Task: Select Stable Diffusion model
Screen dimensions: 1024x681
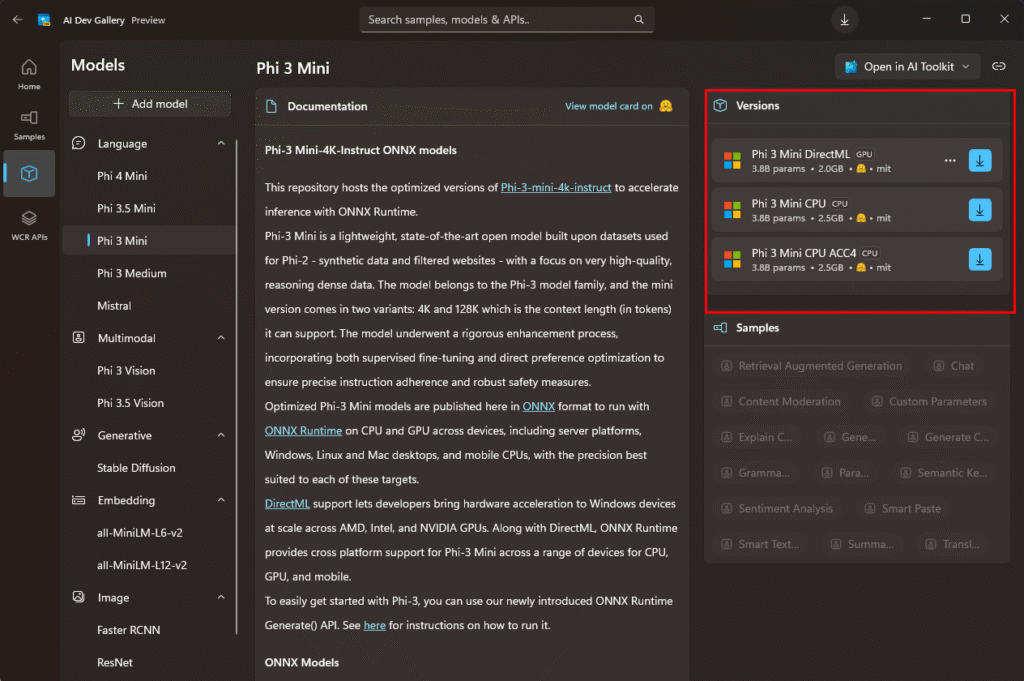Action: point(136,468)
